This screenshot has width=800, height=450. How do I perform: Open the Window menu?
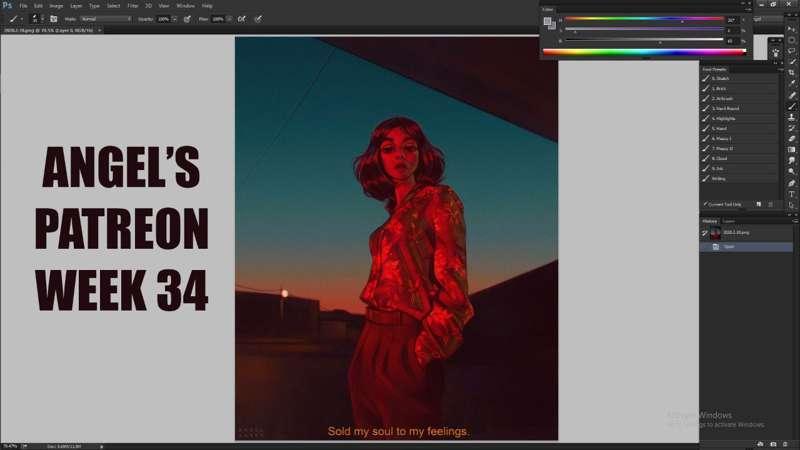click(x=185, y=6)
